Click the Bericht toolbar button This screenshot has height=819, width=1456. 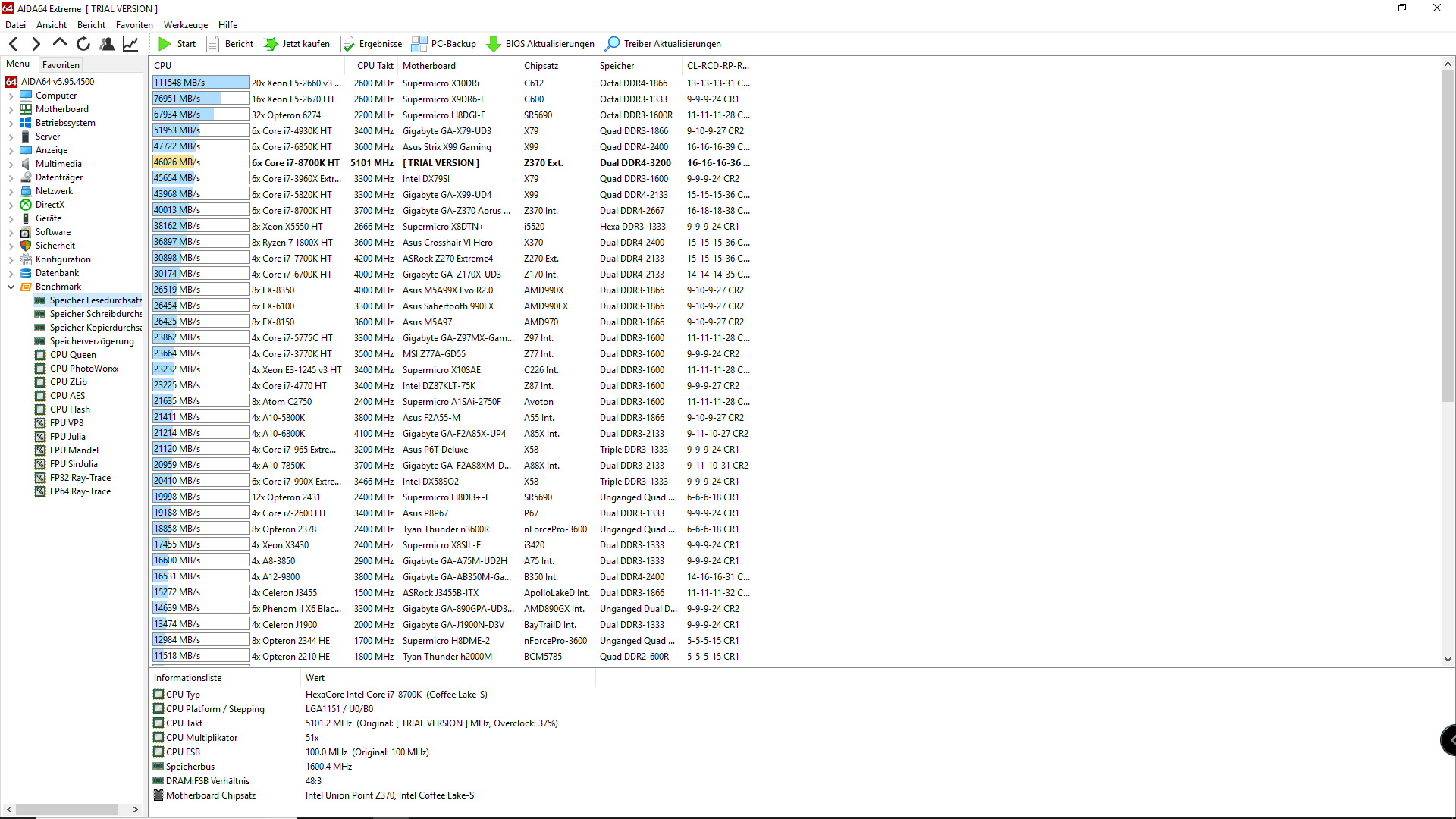pyautogui.click(x=231, y=44)
